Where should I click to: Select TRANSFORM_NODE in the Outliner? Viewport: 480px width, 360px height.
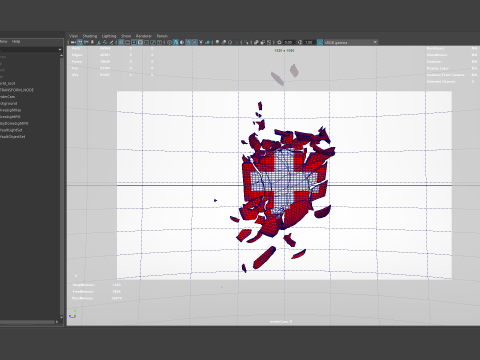click(17, 90)
